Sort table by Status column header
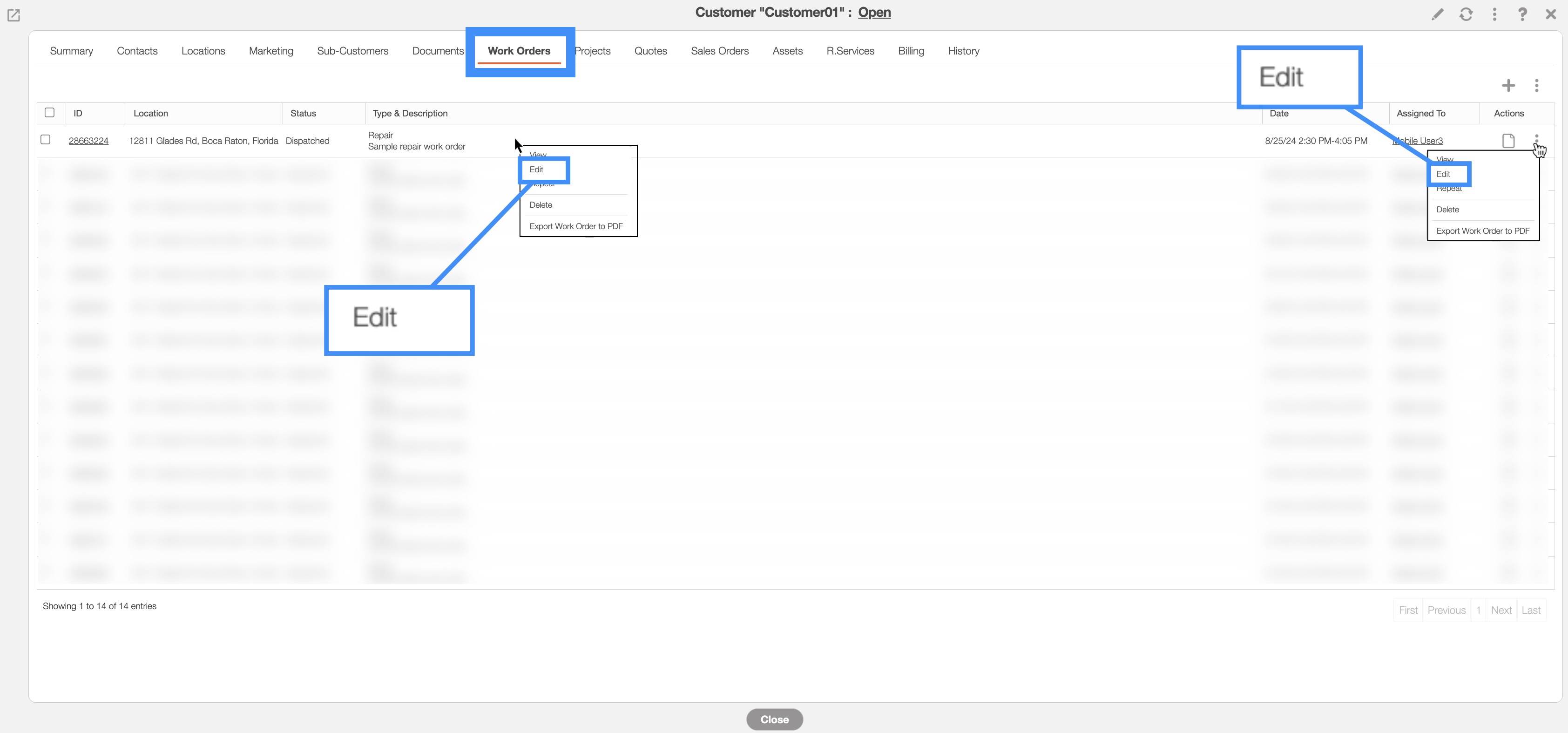This screenshot has width=1568, height=733. [303, 113]
